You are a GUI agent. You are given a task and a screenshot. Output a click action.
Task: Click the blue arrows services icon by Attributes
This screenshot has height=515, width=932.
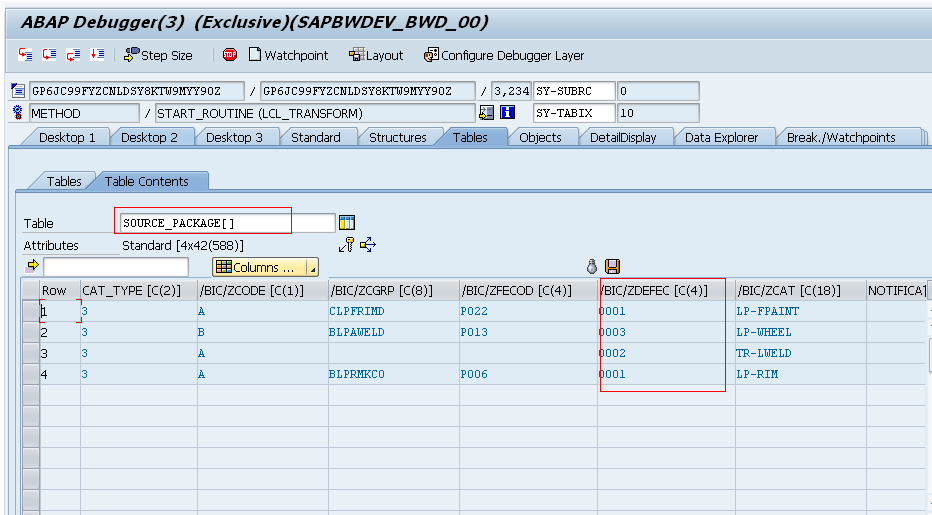(368, 244)
